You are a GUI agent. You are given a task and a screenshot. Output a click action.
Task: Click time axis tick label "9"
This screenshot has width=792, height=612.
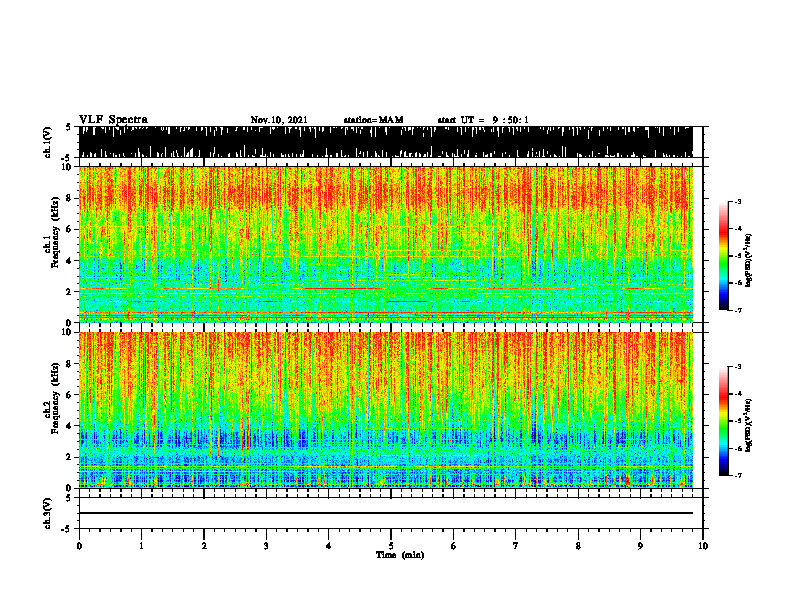pyautogui.click(x=640, y=546)
